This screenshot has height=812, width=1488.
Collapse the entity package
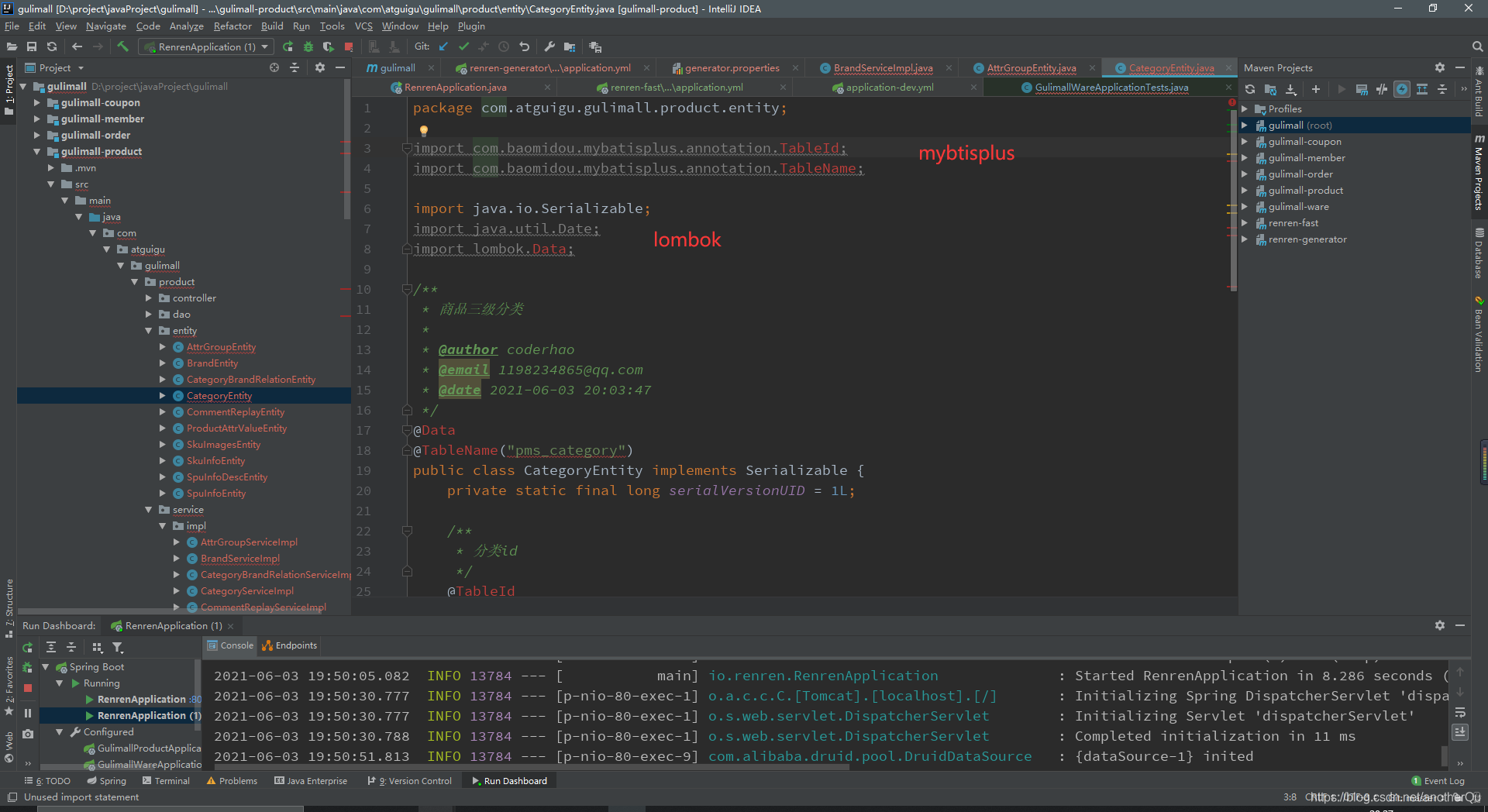(149, 330)
